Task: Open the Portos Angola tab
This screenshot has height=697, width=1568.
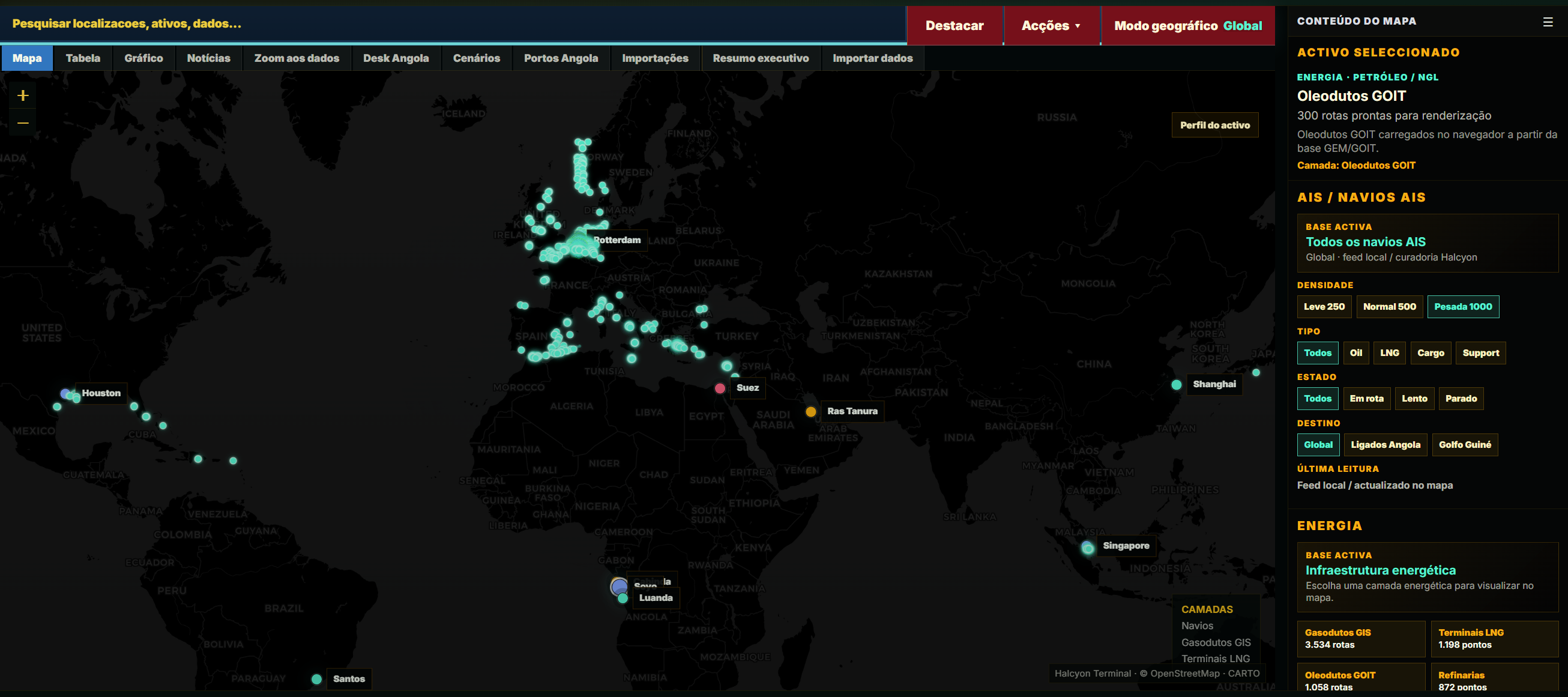Action: click(561, 58)
